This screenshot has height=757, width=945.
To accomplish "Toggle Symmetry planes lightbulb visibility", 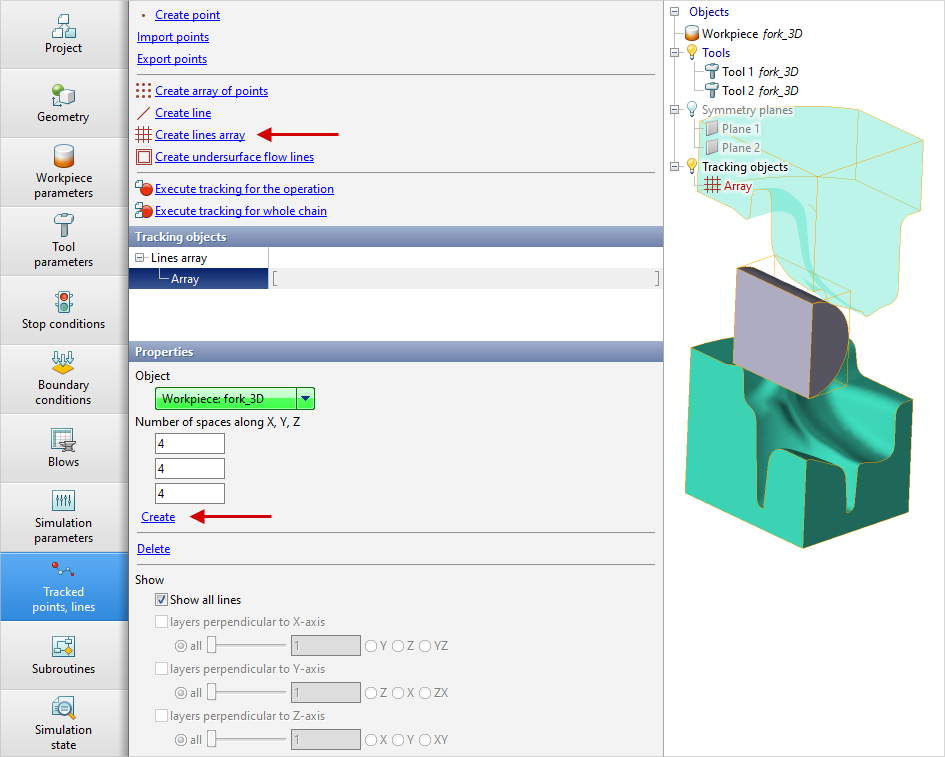I will pyautogui.click(x=691, y=110).
